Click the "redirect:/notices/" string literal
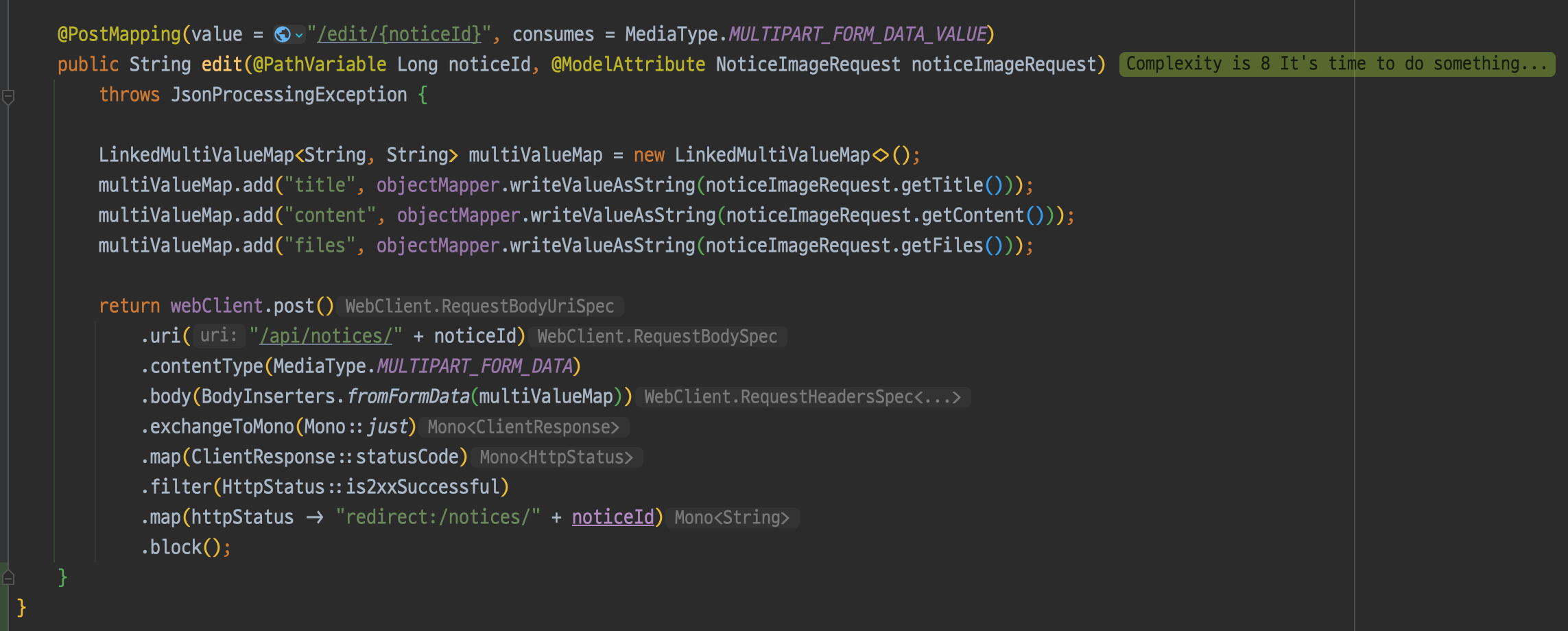Image resolution: width=1568 pixels, height=631 pixels. click(438, 517)
